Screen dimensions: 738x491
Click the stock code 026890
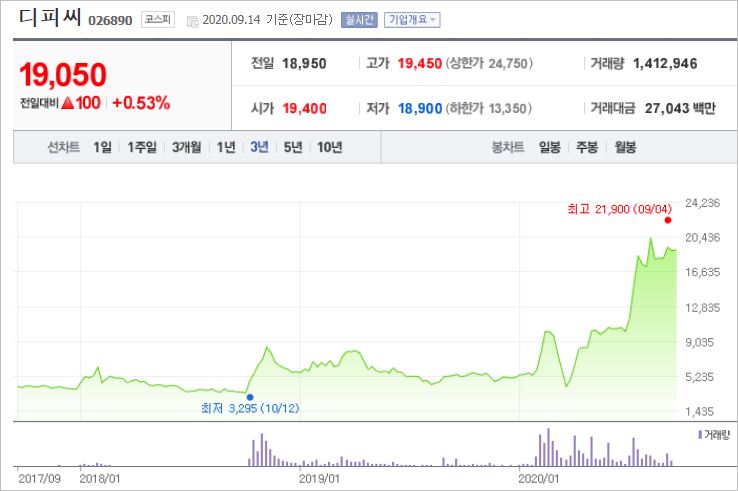110,21
